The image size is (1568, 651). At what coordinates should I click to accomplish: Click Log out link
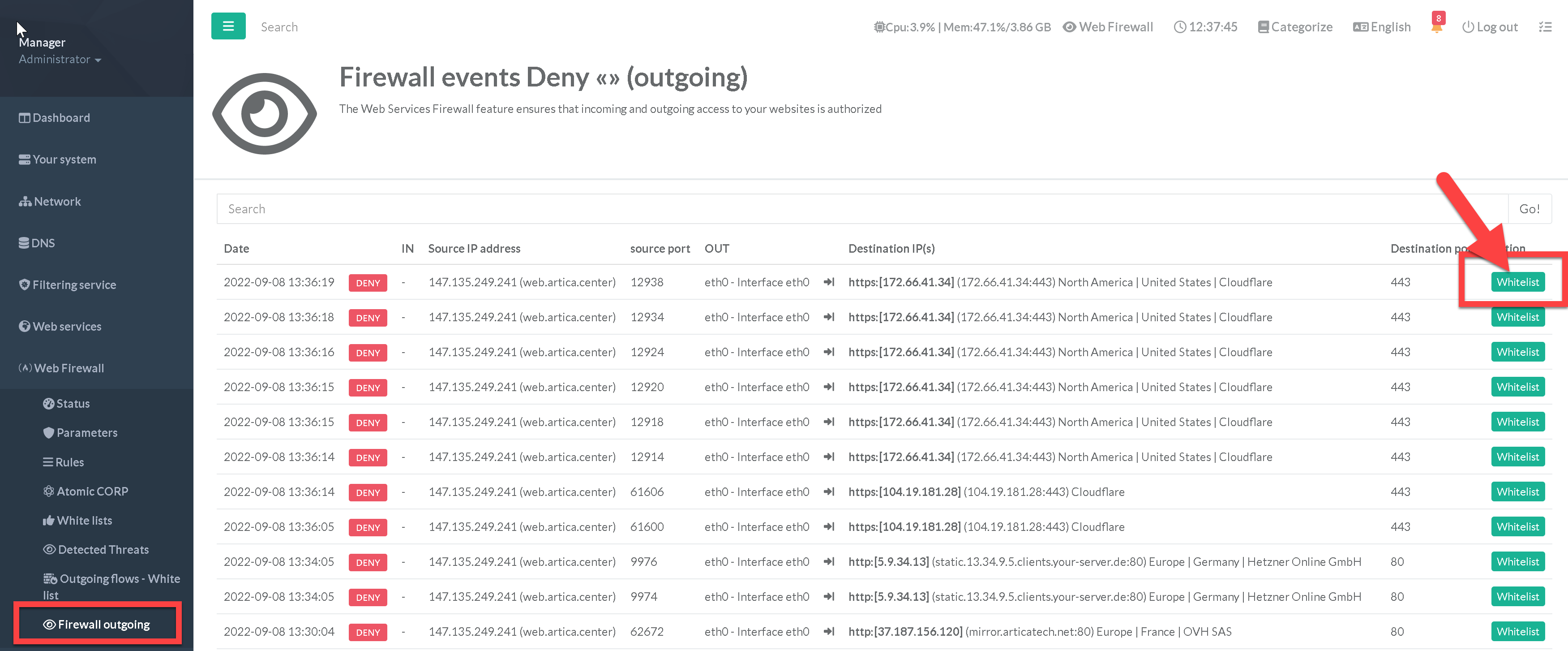pos(1490,27)
